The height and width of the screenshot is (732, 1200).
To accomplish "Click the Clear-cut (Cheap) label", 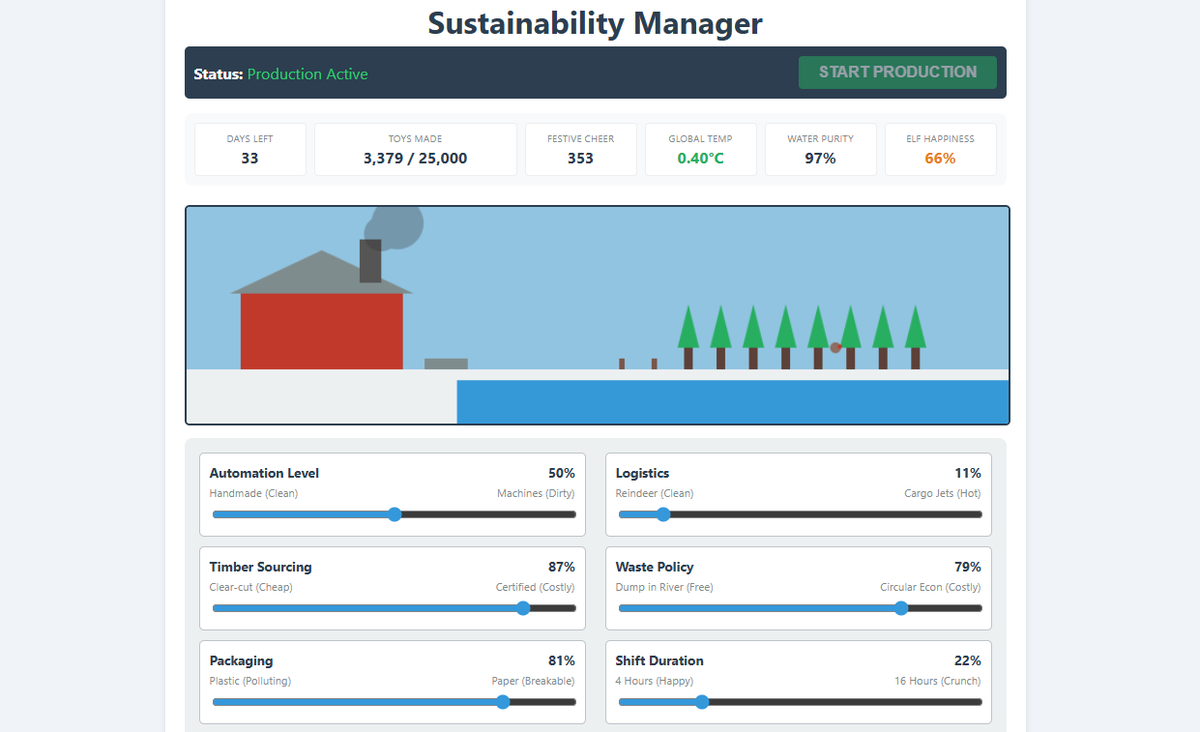I will [x=251, y=588].
